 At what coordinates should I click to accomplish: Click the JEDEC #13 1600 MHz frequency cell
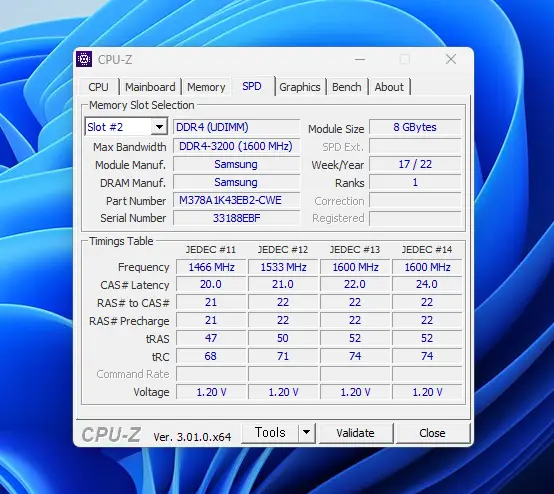click(x=355, y=267)
